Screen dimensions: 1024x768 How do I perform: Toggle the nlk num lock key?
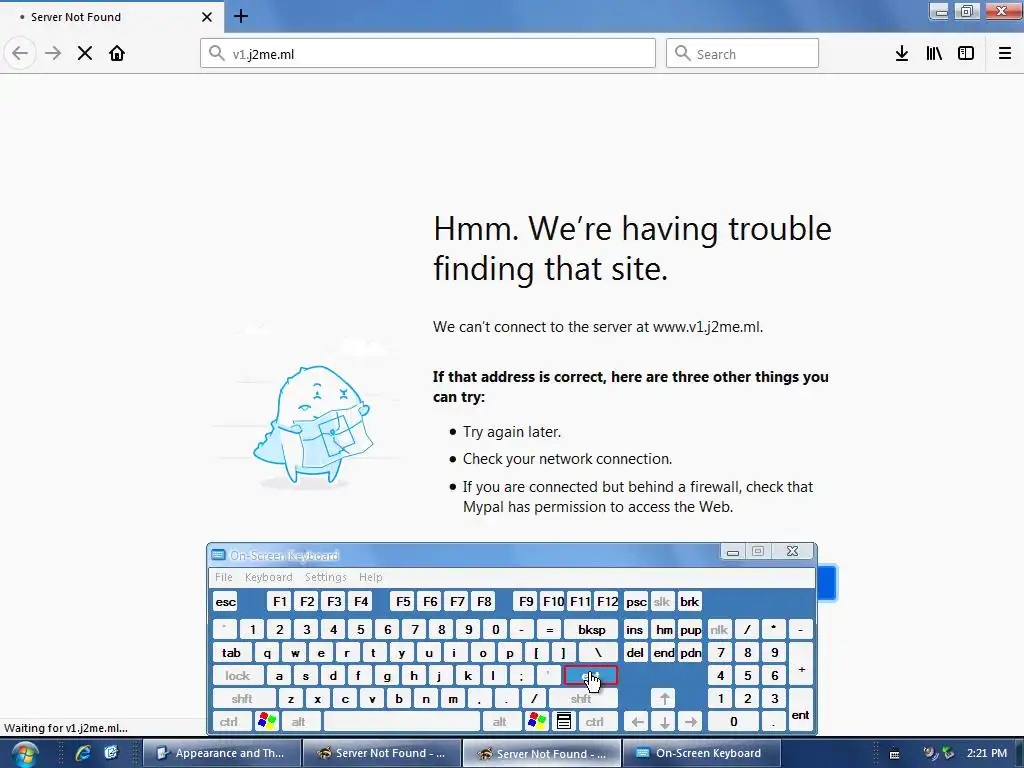click(719, 630)
